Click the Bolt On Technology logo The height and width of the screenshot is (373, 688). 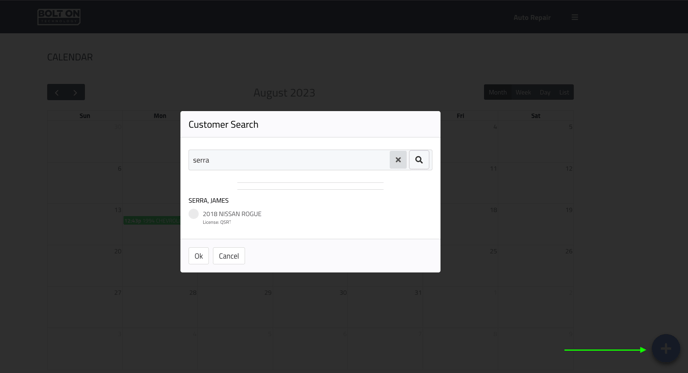tap(59, 17)
